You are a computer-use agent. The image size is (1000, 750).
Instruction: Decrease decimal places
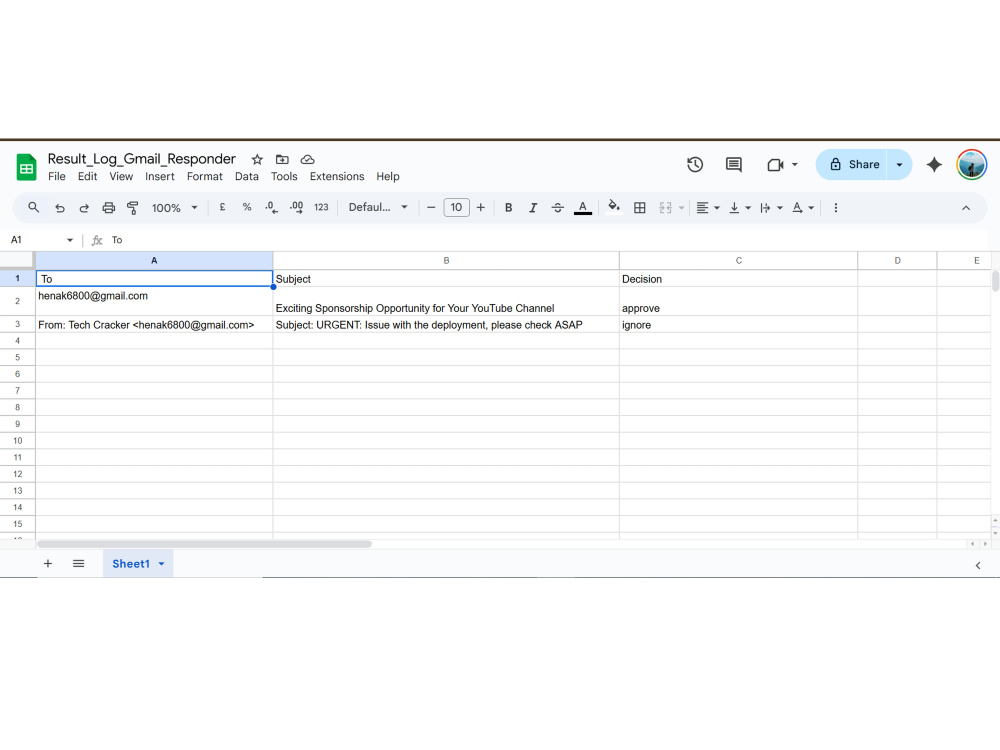271,207
